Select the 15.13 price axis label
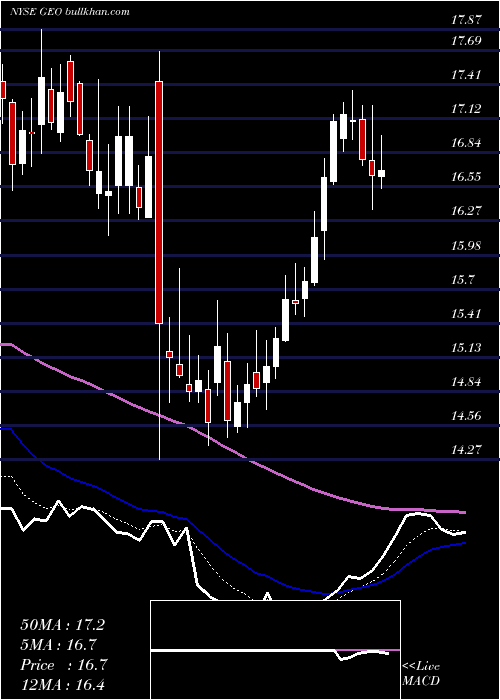Image resolution: width=500 pixels, height=700 pixels. 466,347
